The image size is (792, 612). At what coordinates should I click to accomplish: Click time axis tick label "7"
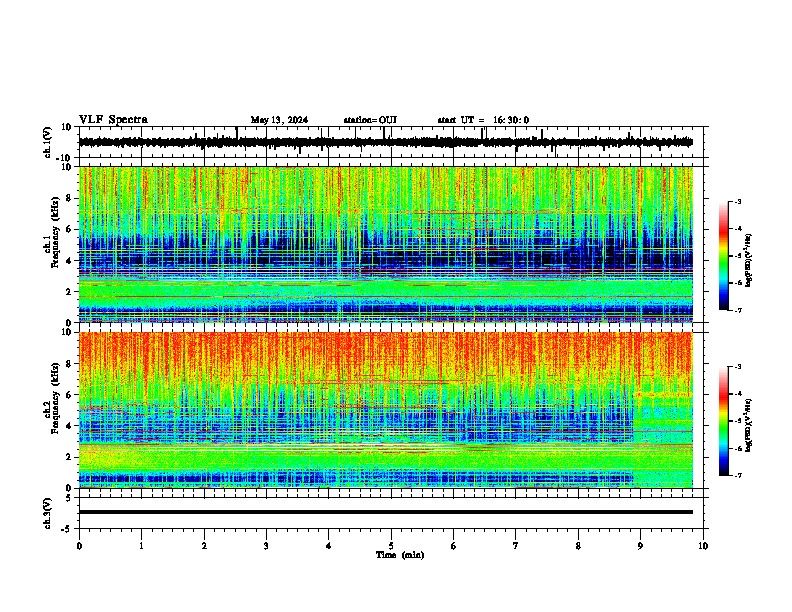[516, 546]
